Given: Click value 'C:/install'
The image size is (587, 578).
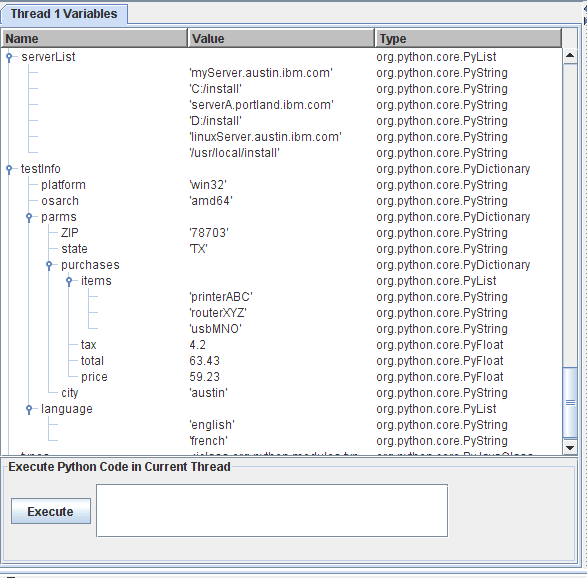Looking at the screenshot, I should click(216, 89).
